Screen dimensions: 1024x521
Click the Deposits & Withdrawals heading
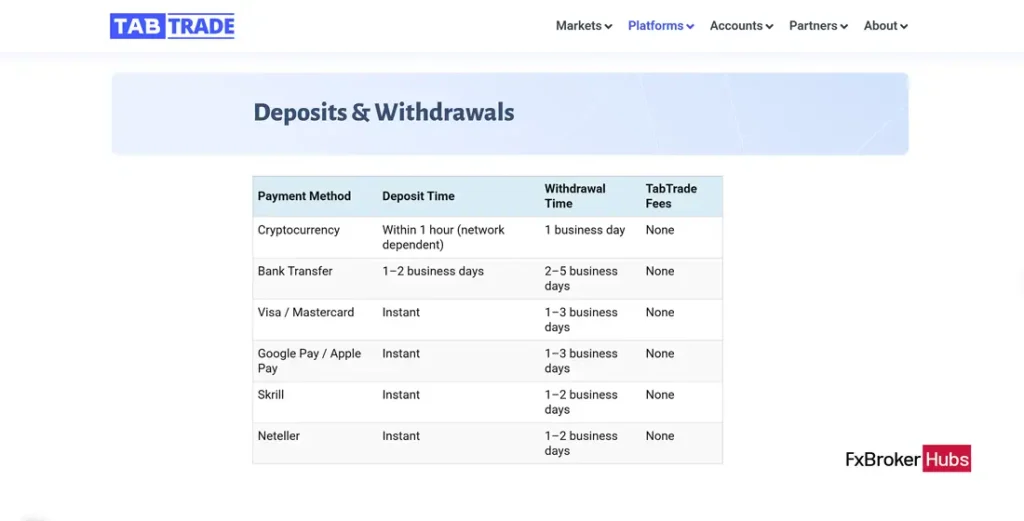coord(384,112)
